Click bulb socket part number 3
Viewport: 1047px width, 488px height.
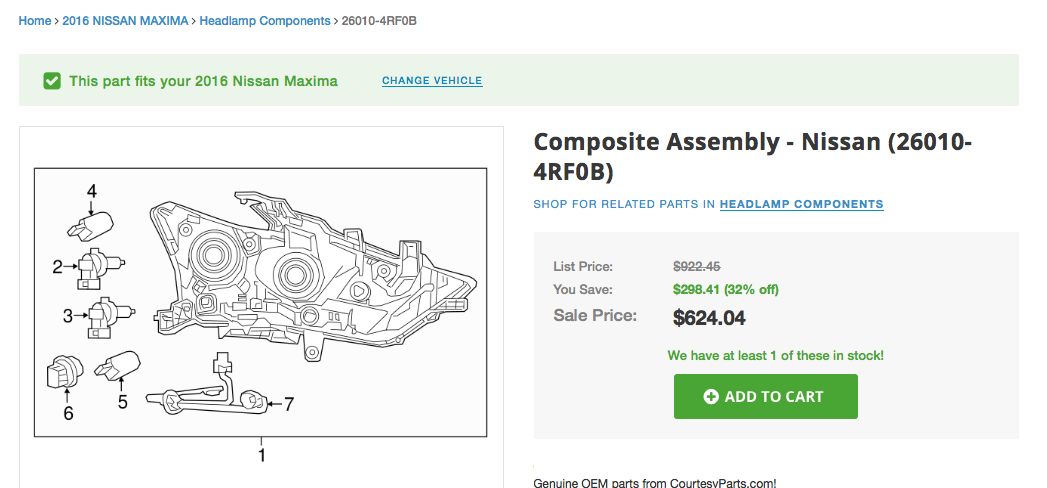[101, 315]
